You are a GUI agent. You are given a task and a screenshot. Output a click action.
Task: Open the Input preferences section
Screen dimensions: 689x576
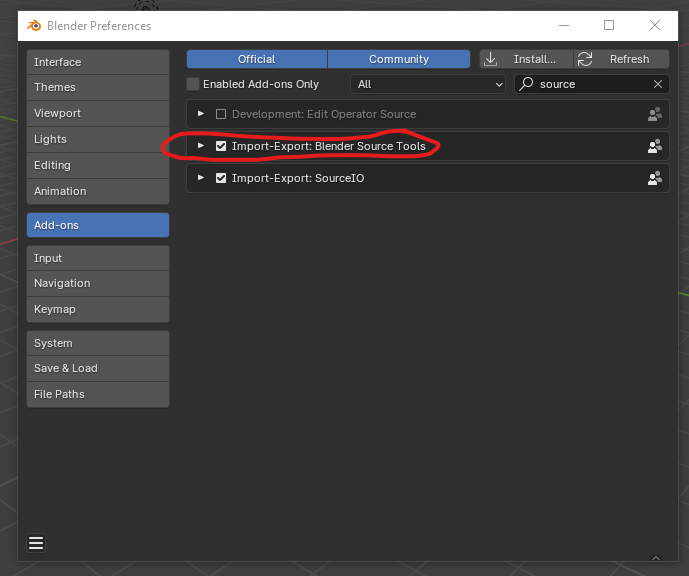coord(98,258)
